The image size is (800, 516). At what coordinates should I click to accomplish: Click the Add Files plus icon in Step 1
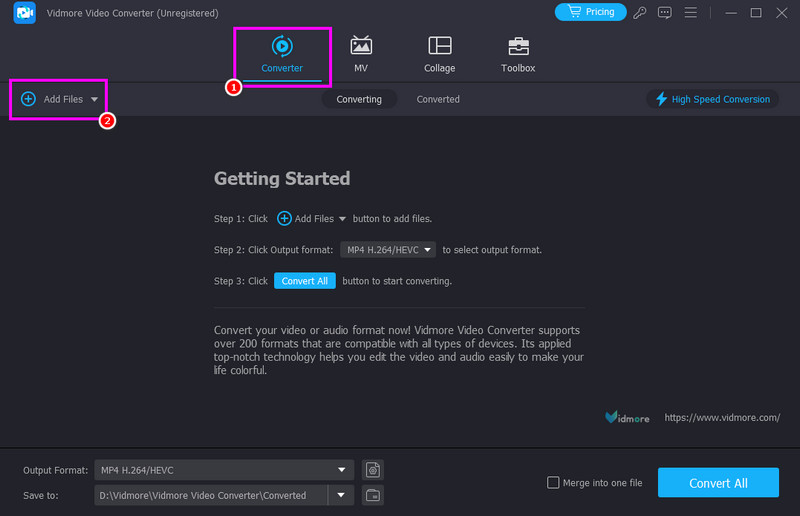(284, 218)
